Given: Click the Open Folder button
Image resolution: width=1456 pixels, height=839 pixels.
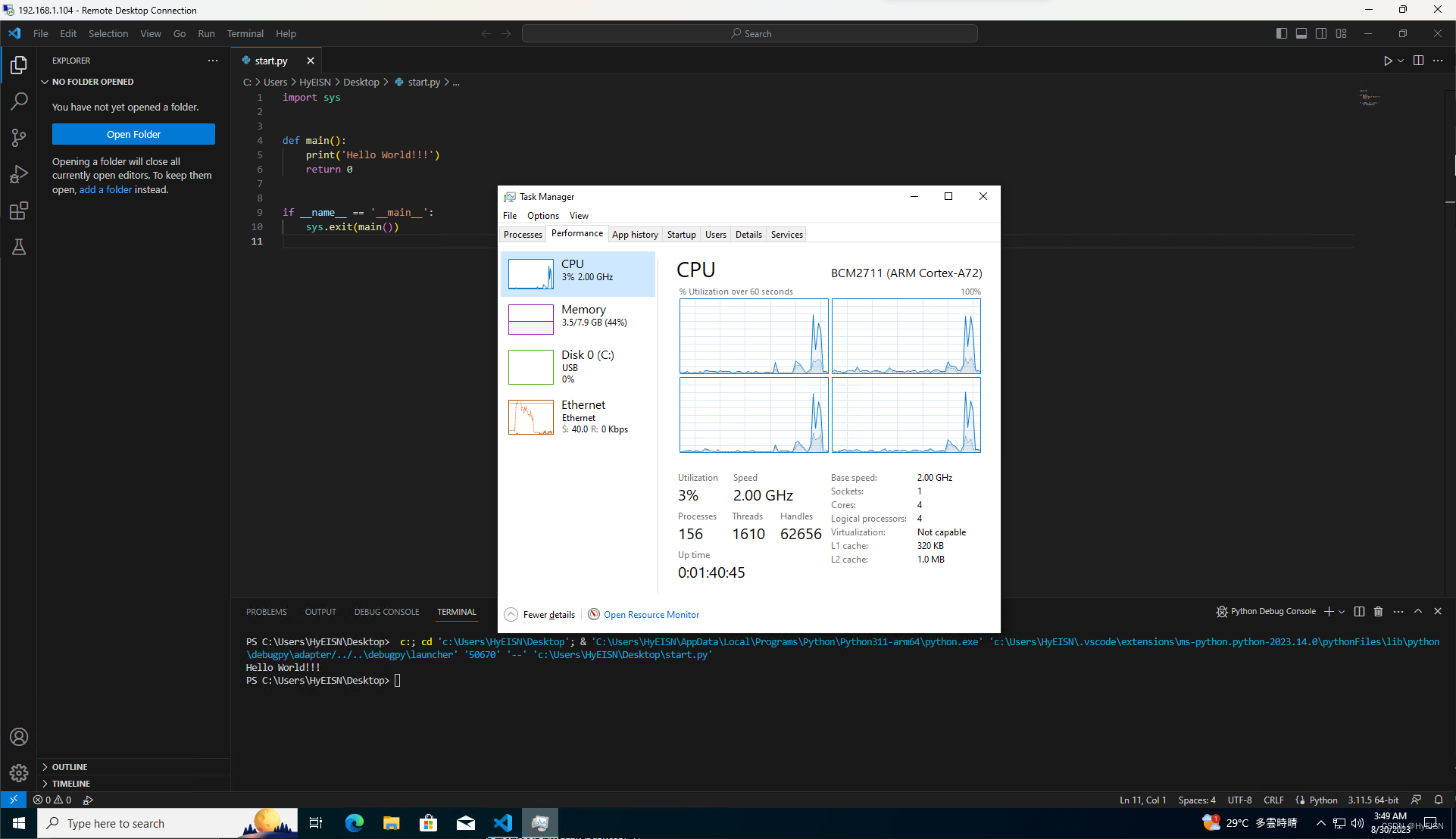Looking at the screenshot, I should coord(133,134).
